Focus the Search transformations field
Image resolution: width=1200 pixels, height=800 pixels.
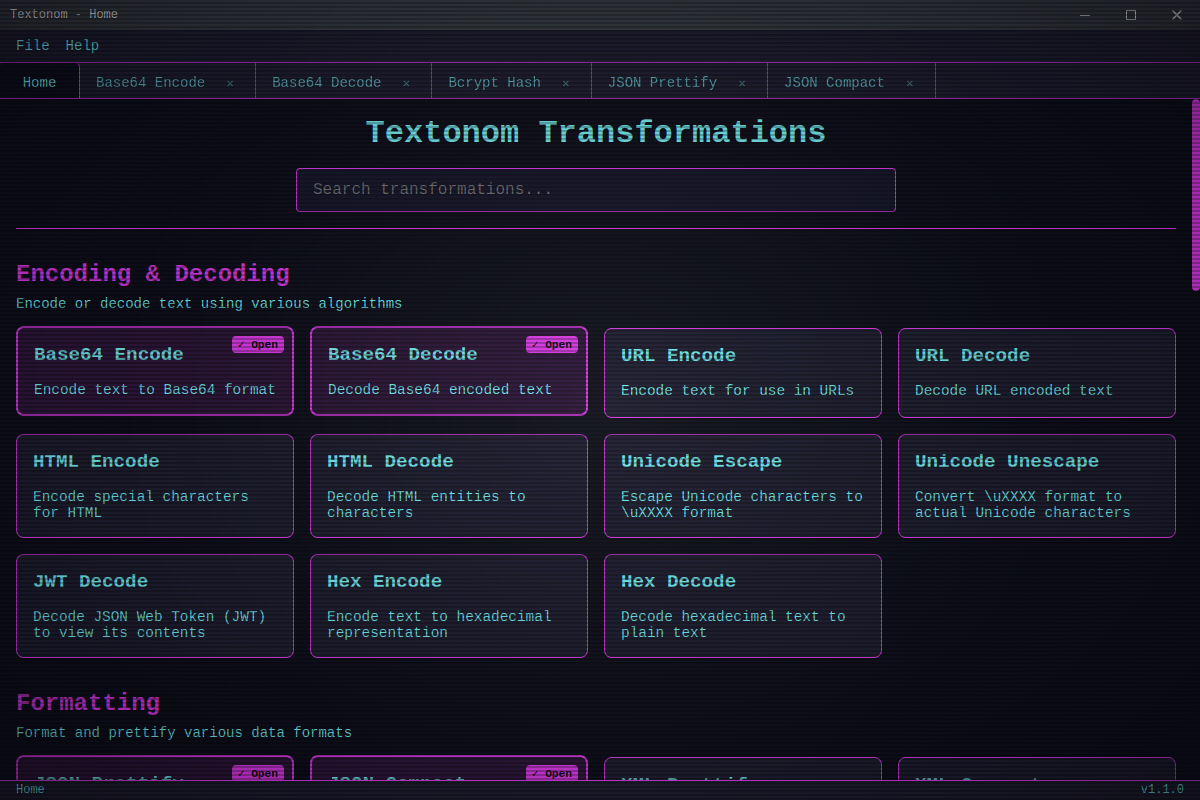click(x=595, y=190)
